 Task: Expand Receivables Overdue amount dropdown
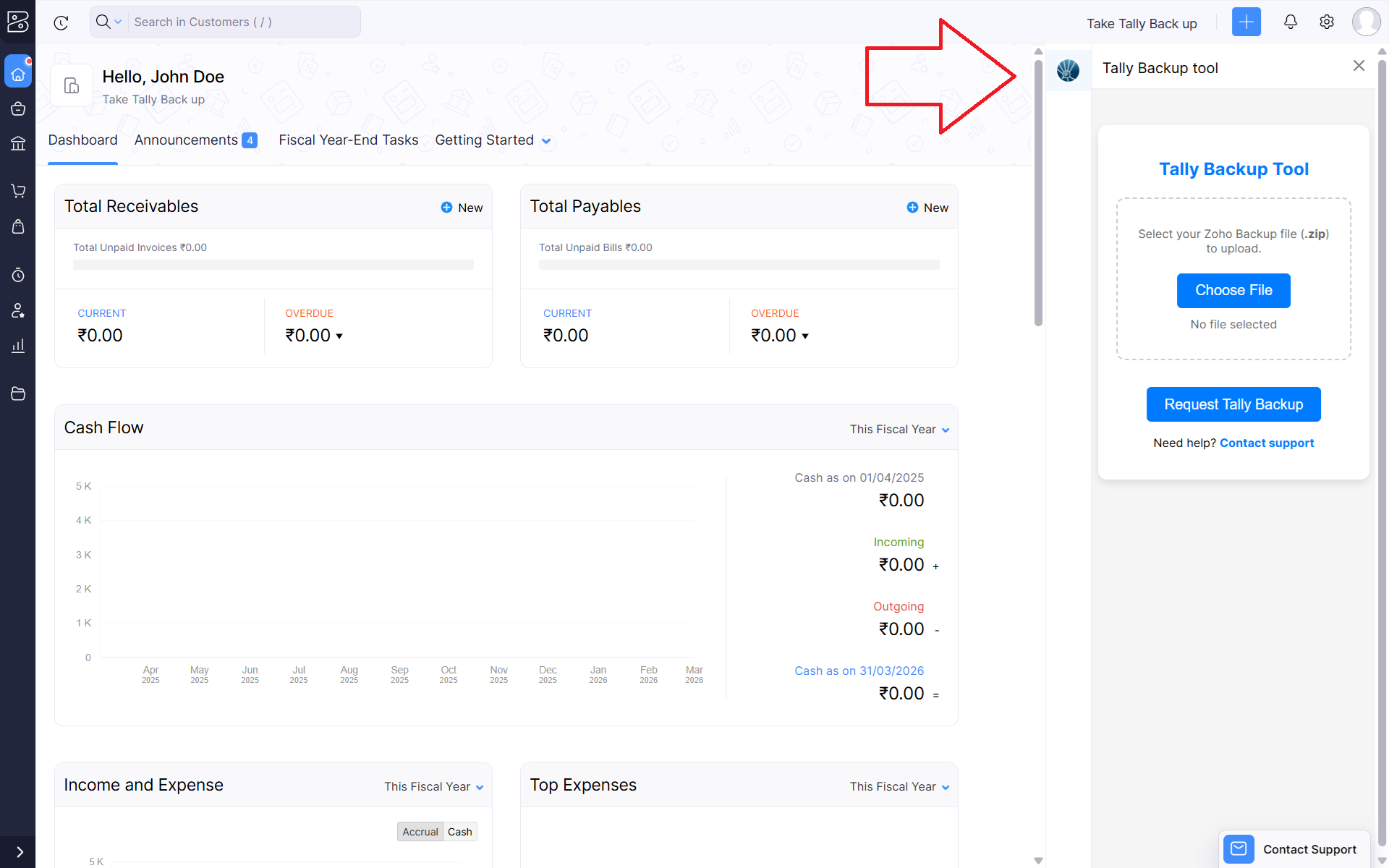click(339, 336)
